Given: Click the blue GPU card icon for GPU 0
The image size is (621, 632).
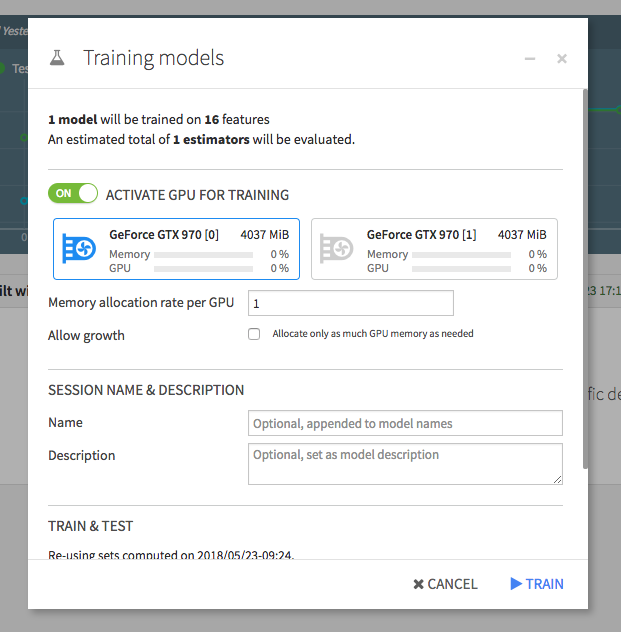Looking at the screenshot, I should 79,249.
